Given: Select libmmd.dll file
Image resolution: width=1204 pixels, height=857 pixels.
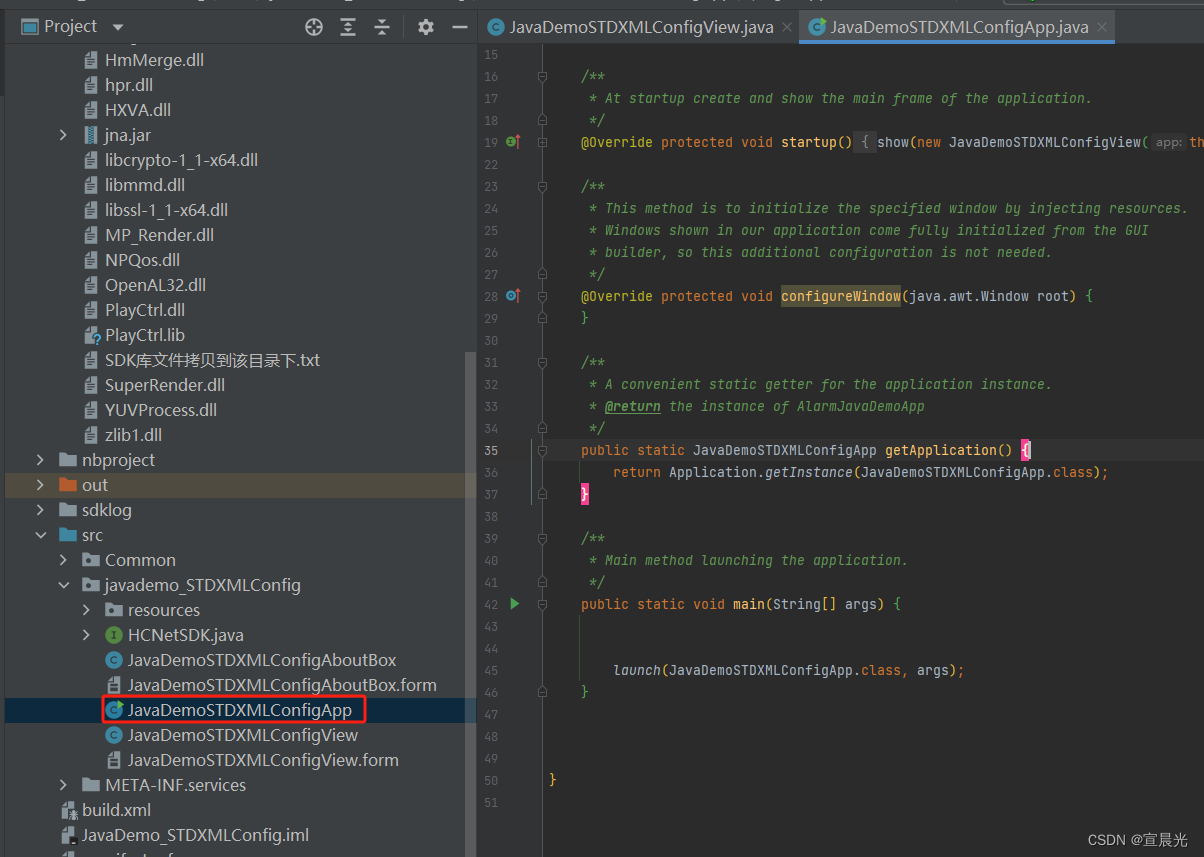Looking at the screenshot, I should 145,185.
